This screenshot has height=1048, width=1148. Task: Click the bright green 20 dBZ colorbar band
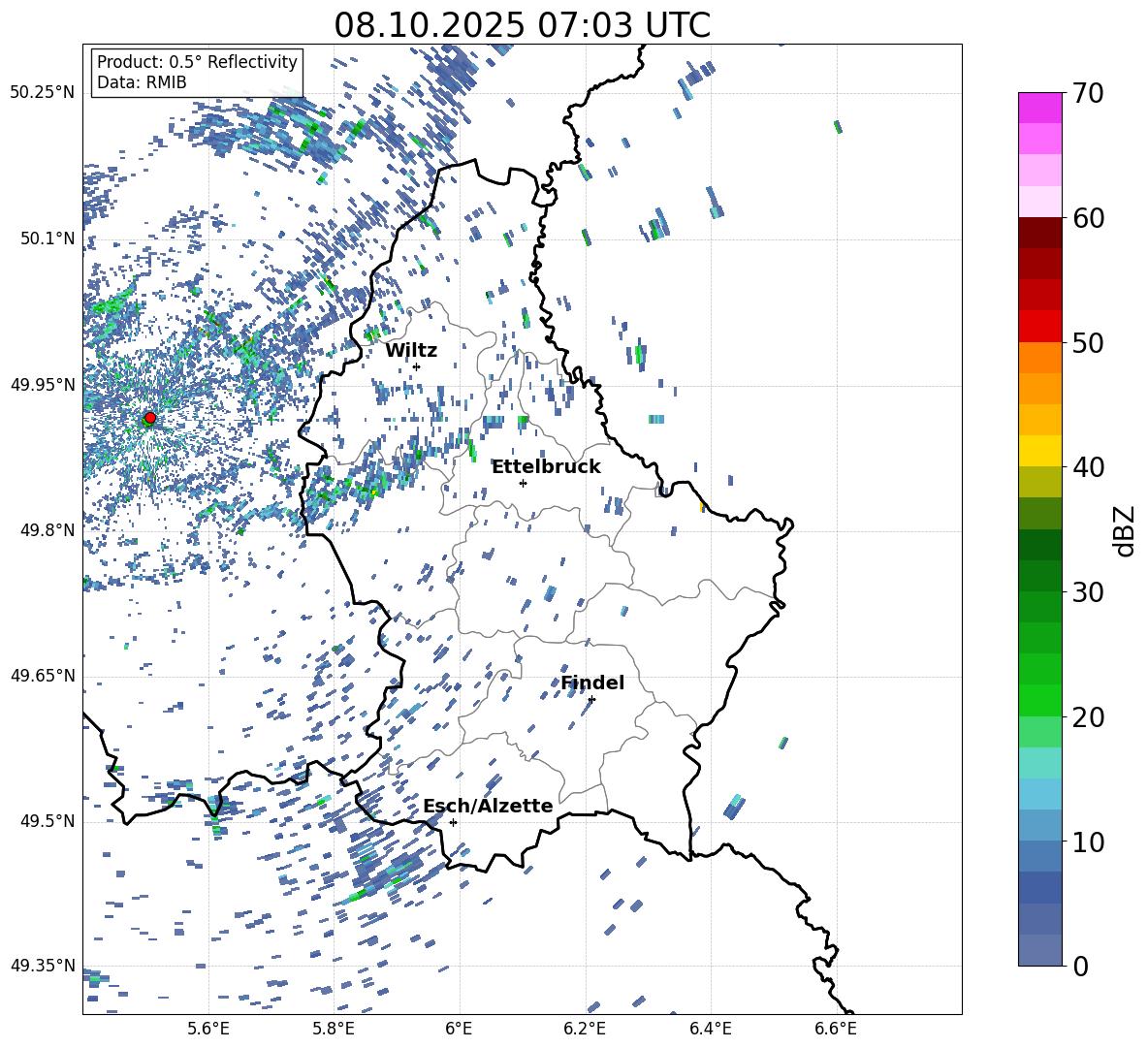pos(1040,700)
